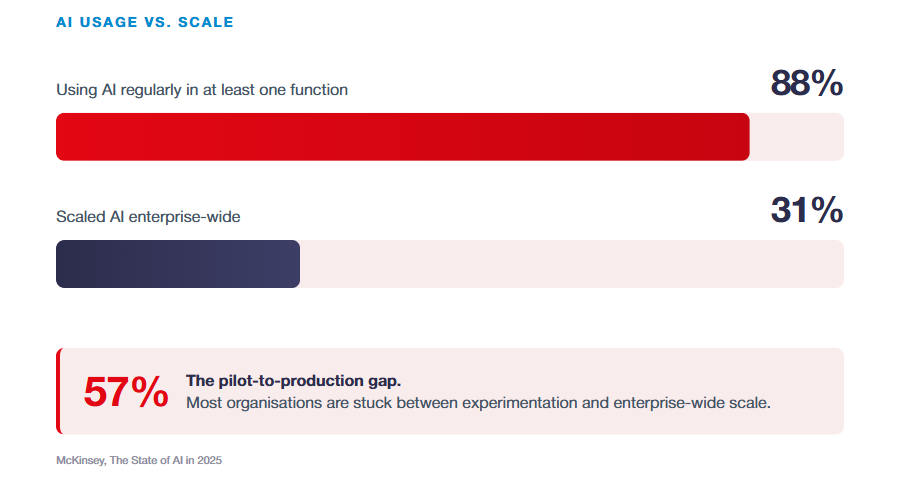Click 'The pilot-to-production gap.' bold heading

[293, 381]
